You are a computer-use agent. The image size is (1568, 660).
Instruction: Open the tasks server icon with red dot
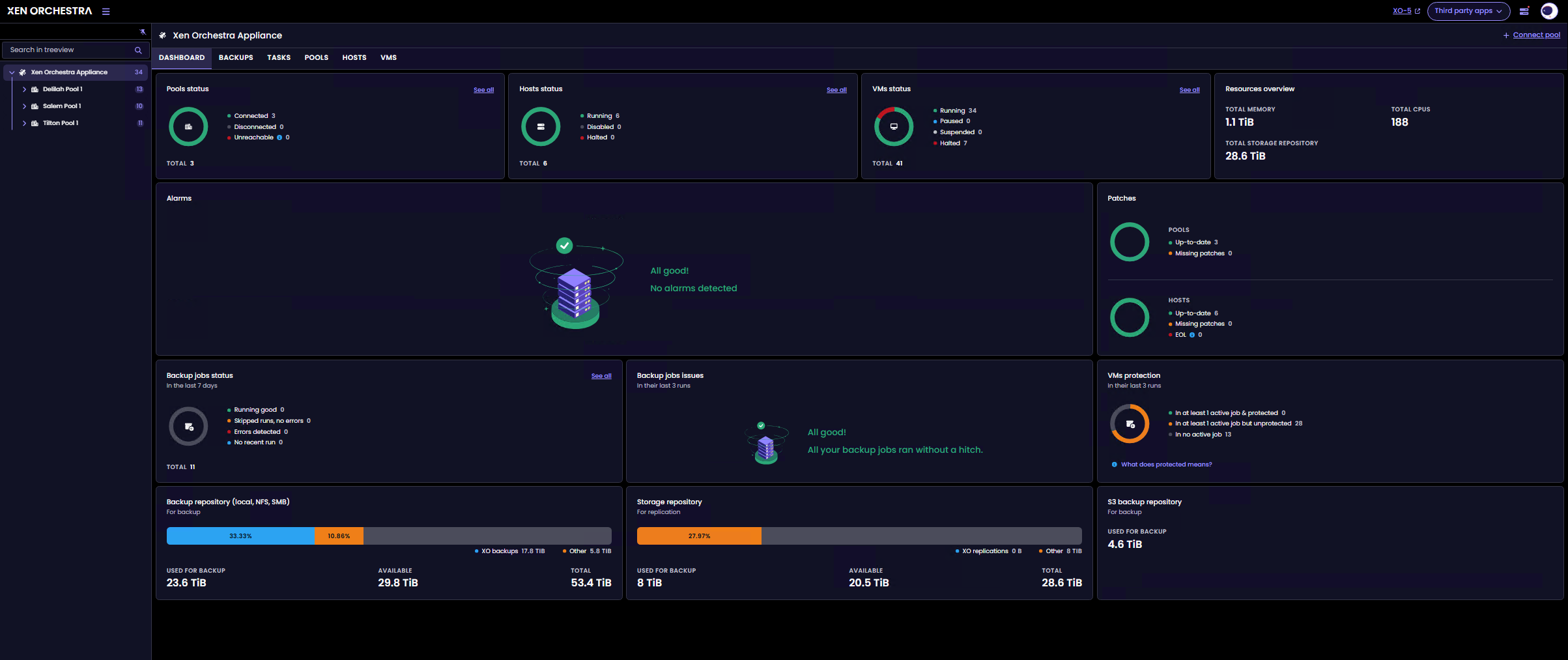point(1524,11)
